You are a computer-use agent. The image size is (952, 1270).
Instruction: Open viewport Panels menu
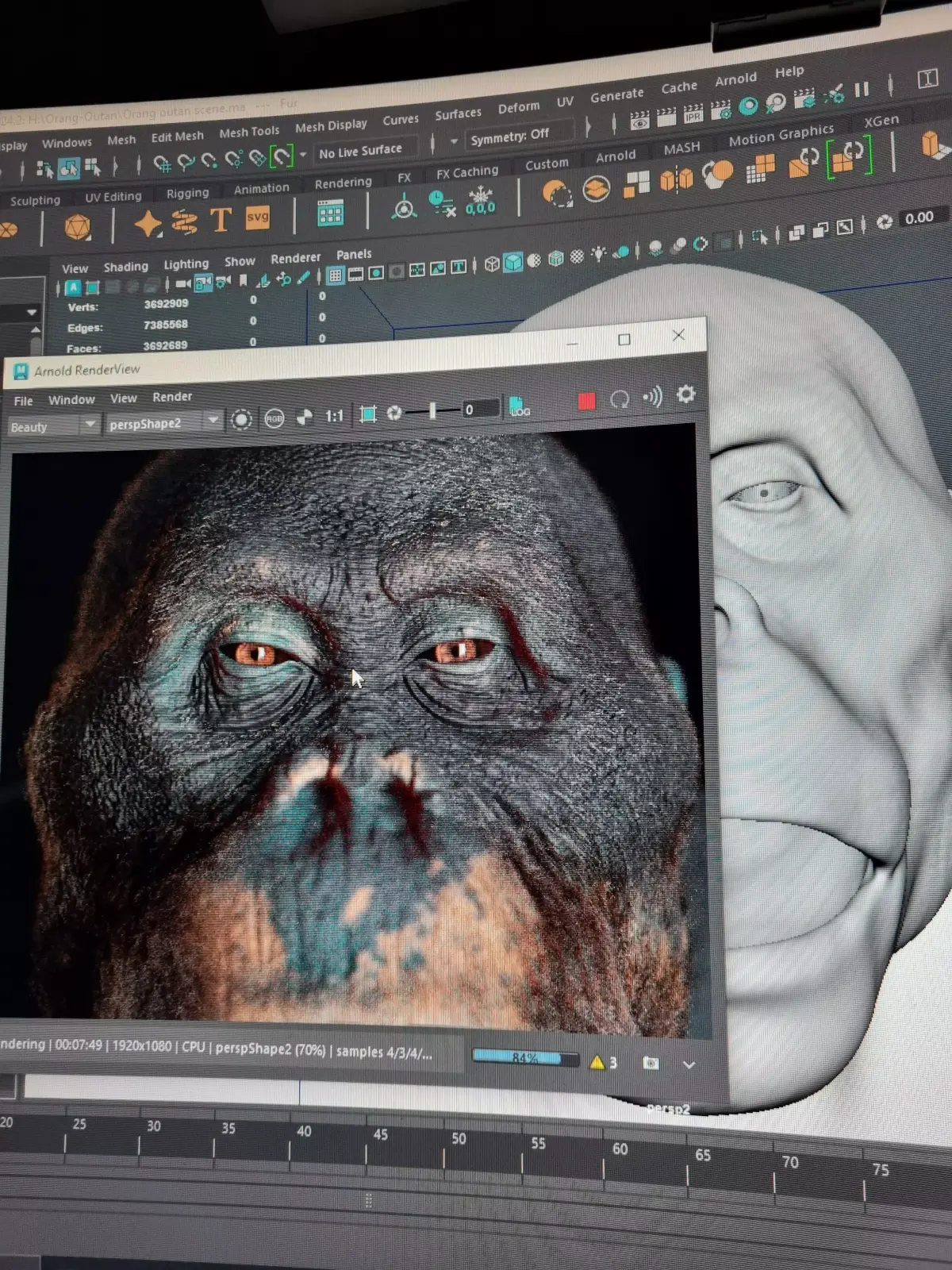coord(354,254)
